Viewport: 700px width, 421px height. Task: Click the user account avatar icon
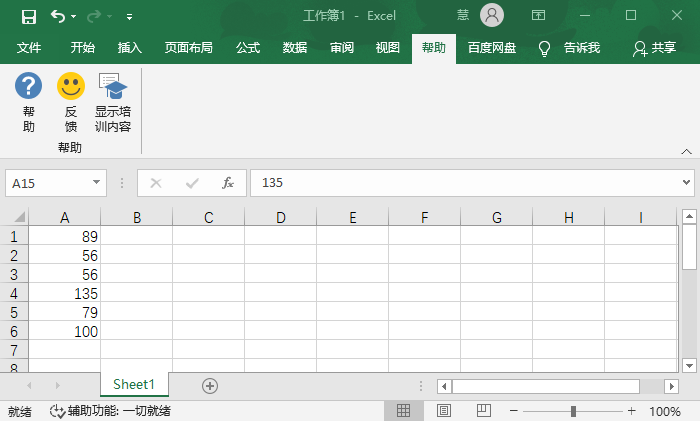click(492, 15)
